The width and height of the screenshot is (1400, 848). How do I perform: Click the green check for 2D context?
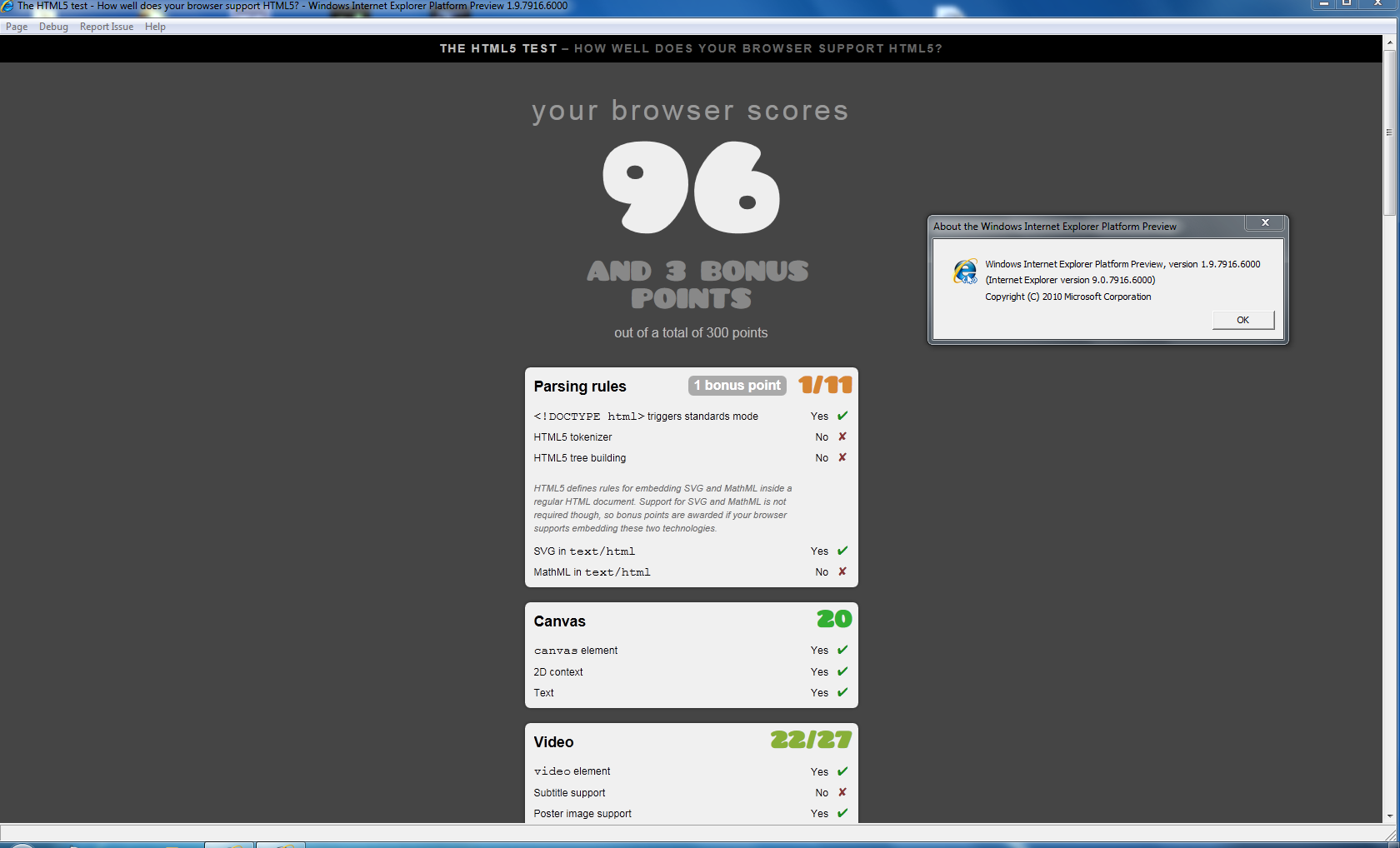[x=842, y=671]
